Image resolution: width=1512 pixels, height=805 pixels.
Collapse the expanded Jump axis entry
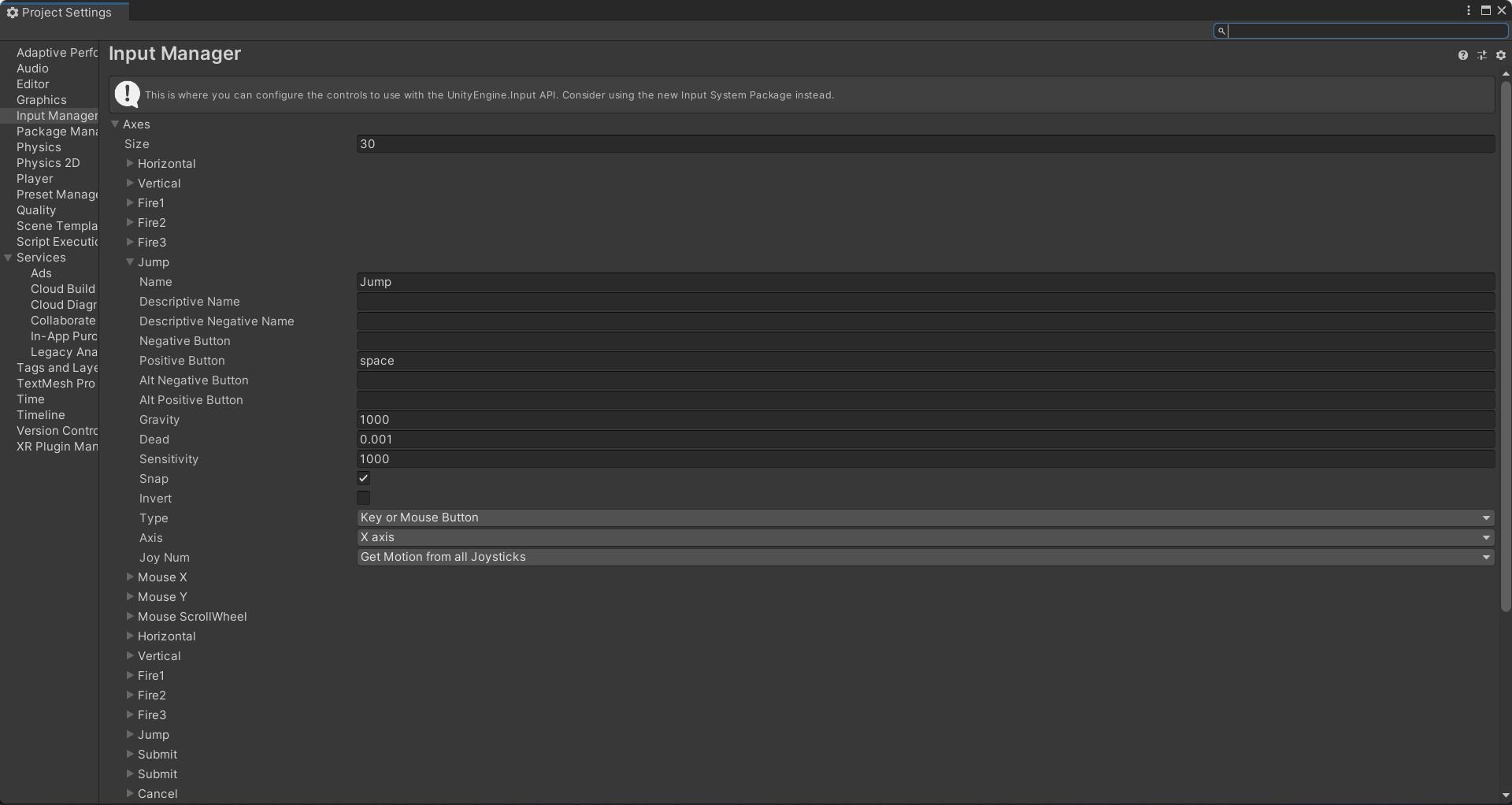[x=130, y=262]
